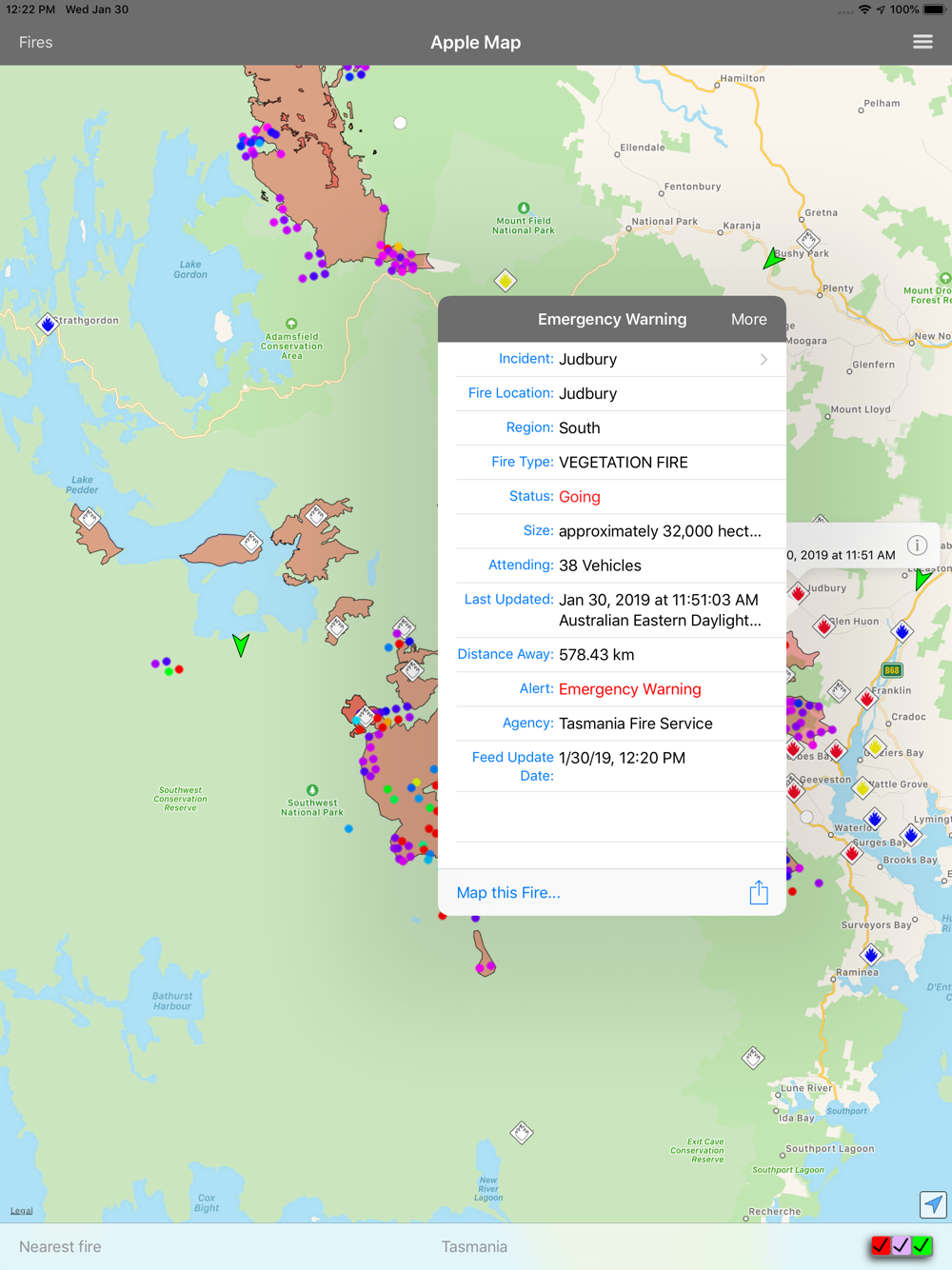This screenshot has height=1270, width=952.
Task: Select the Distance Away 578.43 km row
Action: coord(612,655)
